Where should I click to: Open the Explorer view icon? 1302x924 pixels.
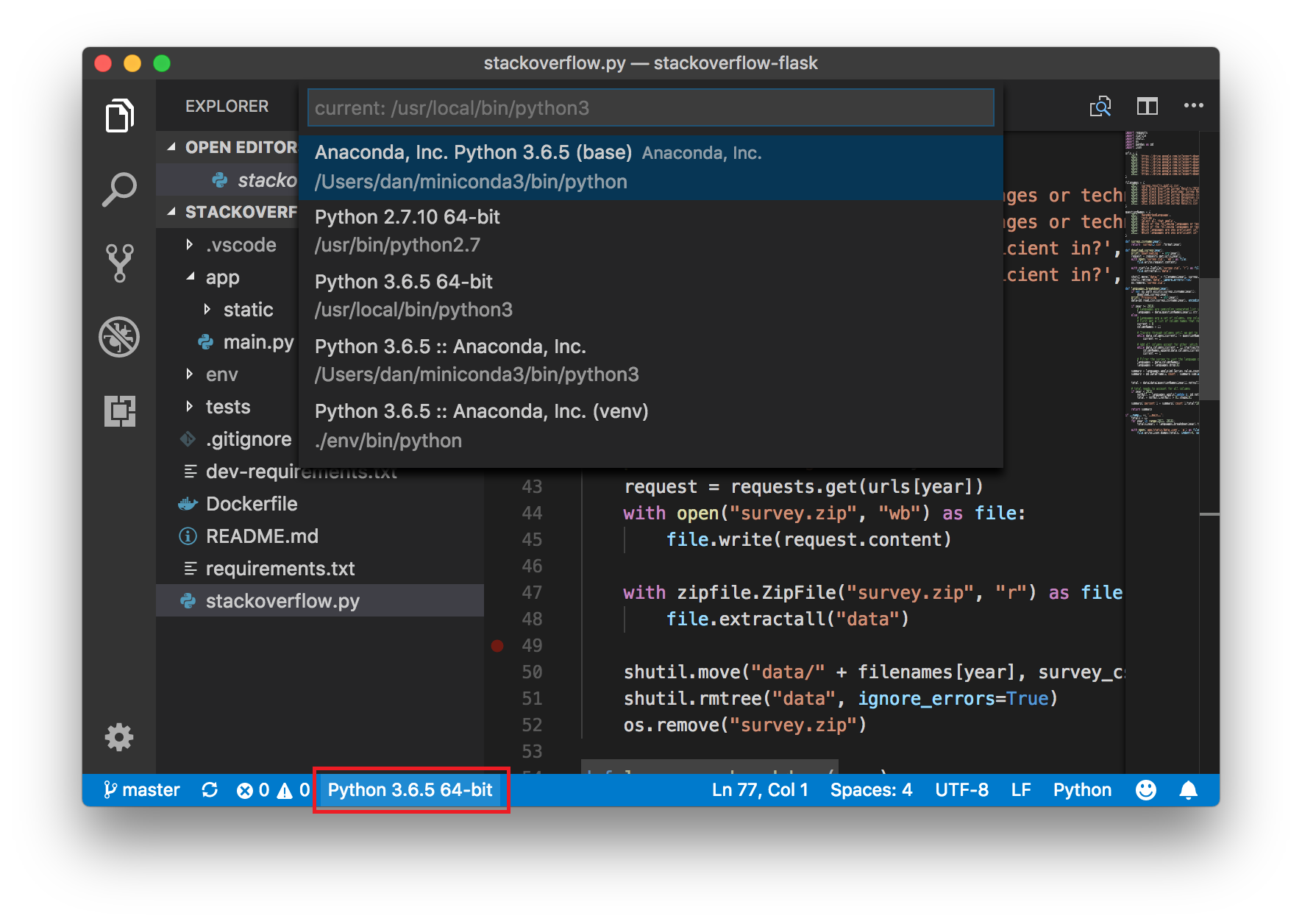click(119, 115)
